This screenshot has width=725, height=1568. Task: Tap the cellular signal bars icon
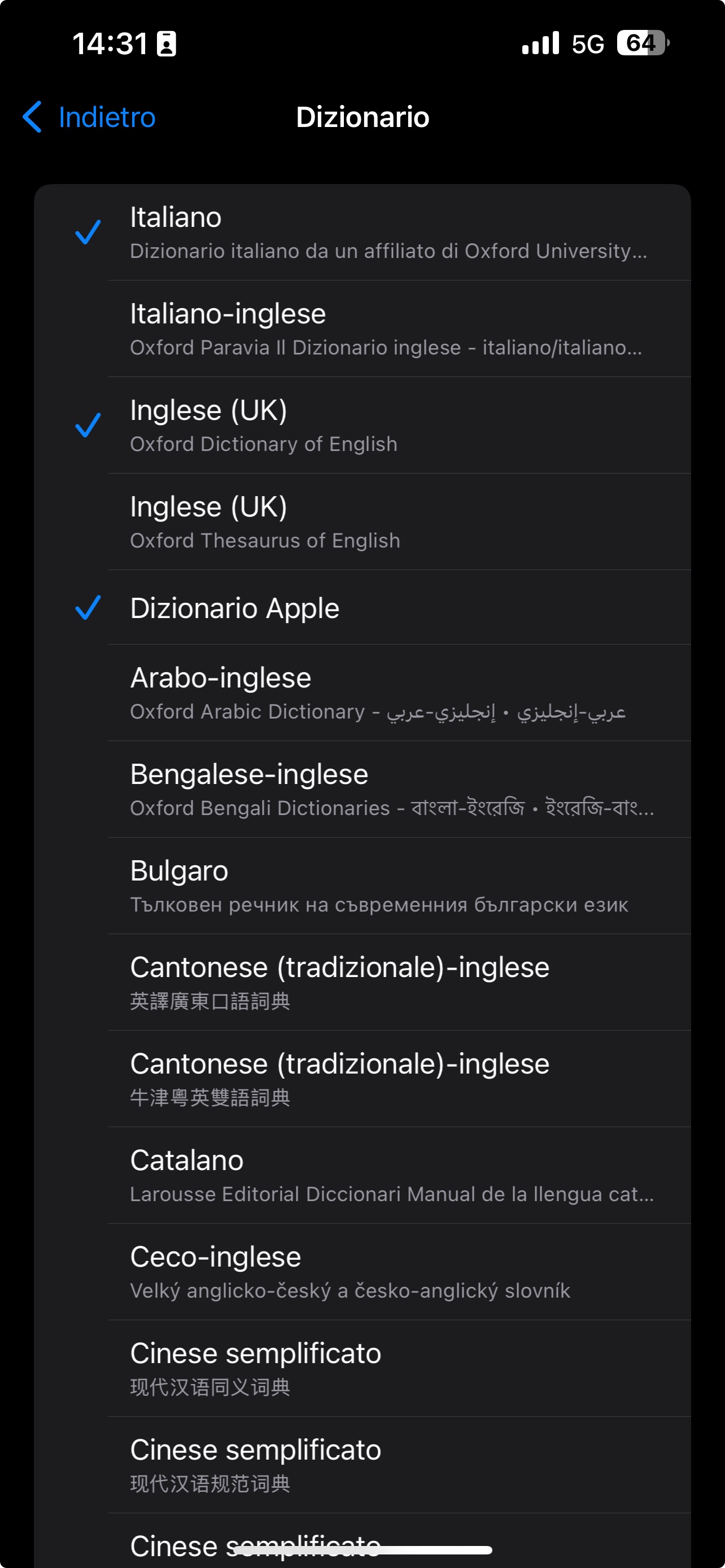[540, 43]
